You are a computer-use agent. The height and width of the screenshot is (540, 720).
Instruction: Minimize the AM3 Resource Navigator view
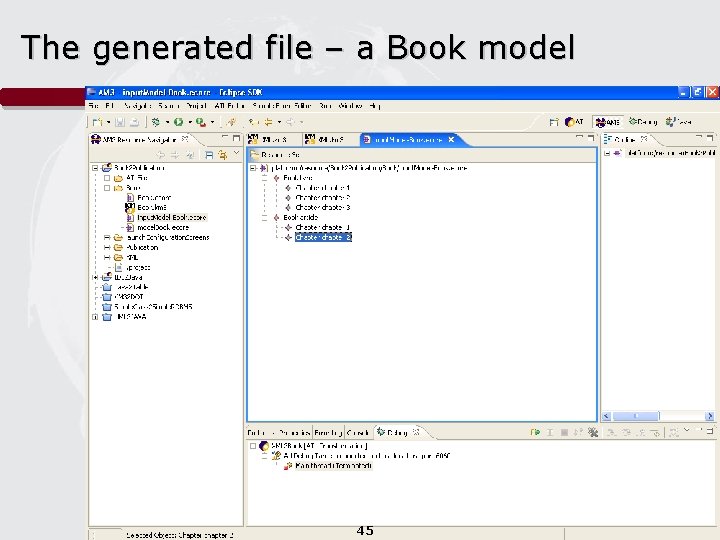[225, 138]
